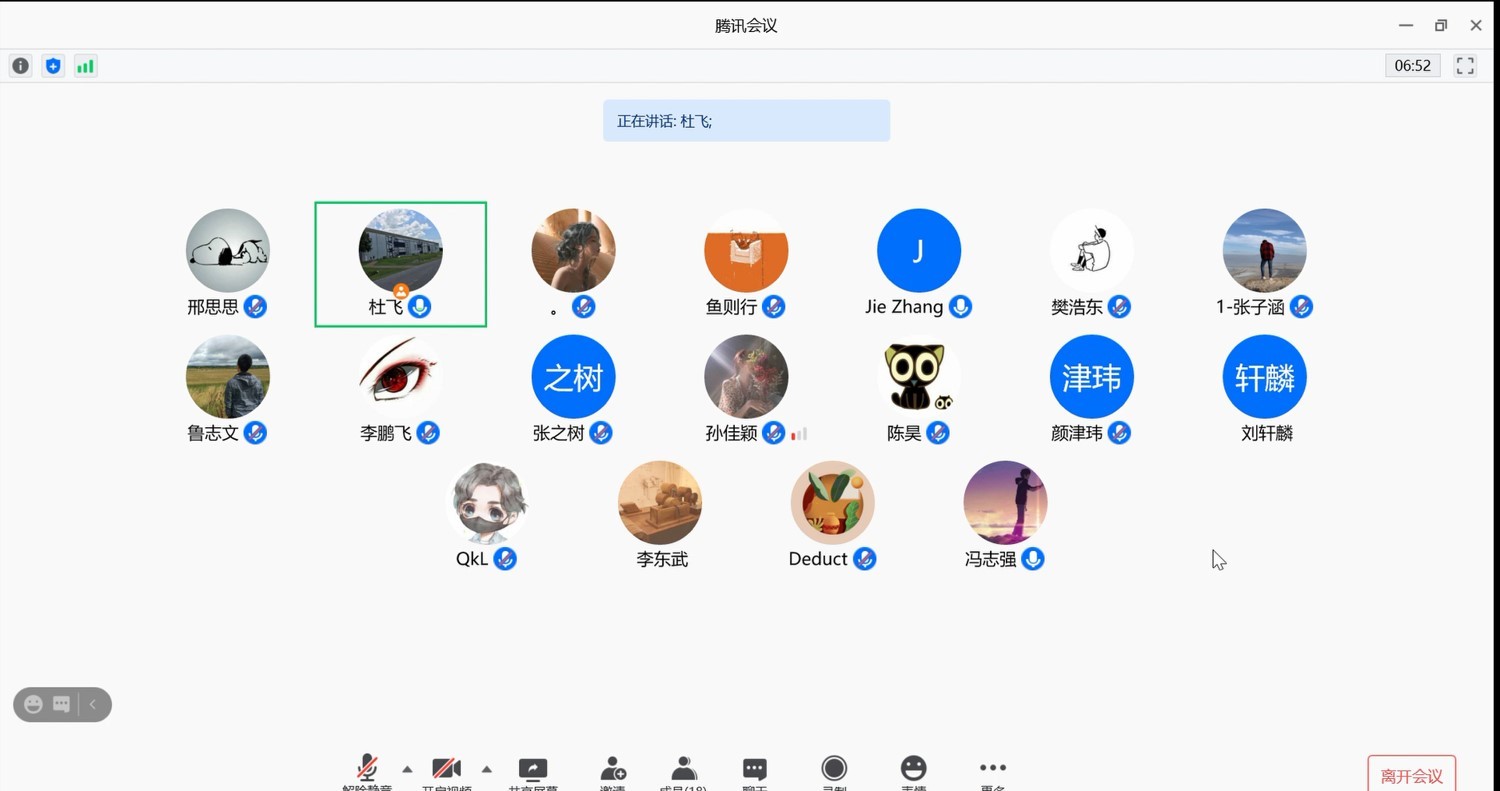
Task: Click the emoji face in floating bar
Action: click(33, 704)
